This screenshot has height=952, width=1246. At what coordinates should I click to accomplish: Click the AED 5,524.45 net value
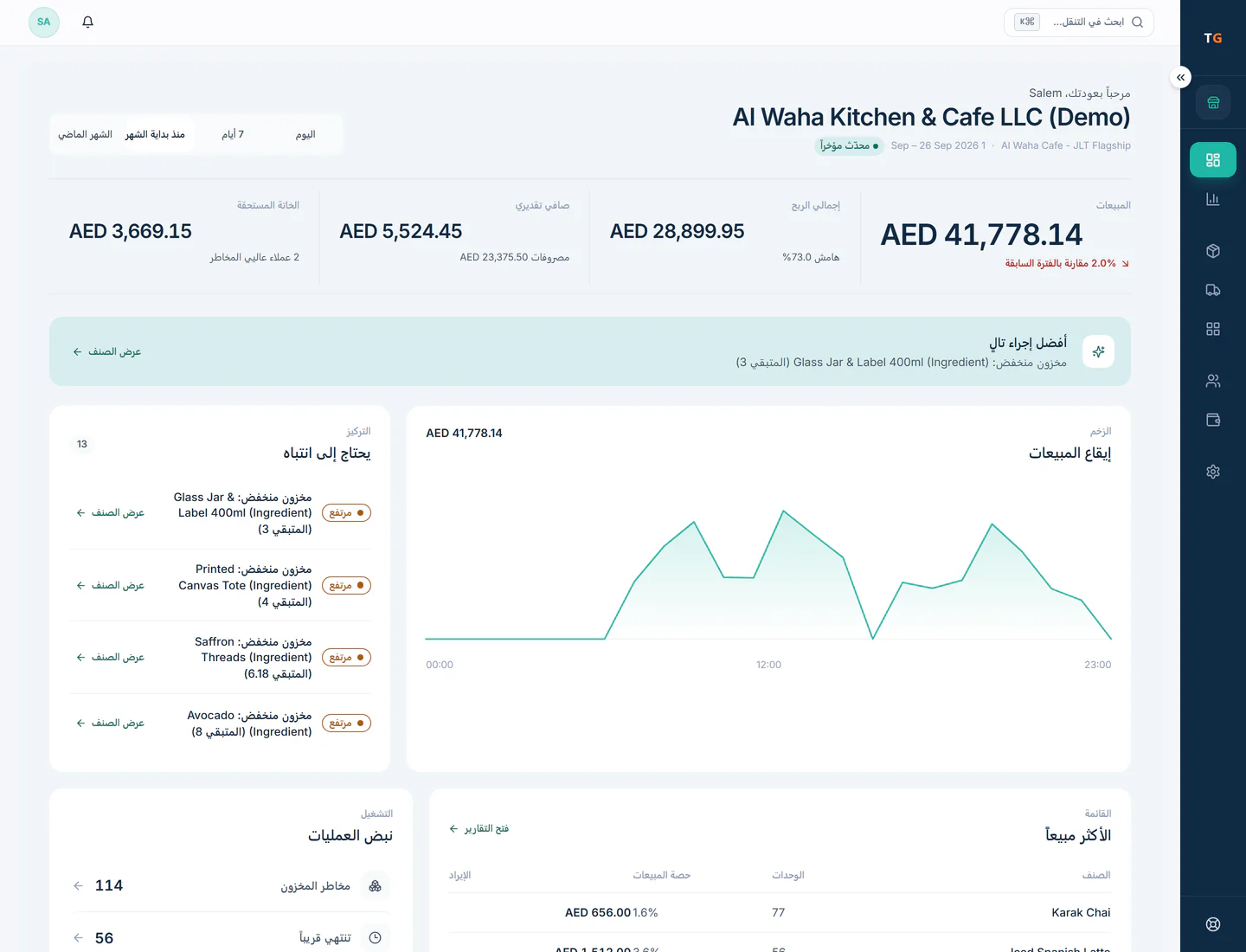pyautogui.click(x=401, y=231)
